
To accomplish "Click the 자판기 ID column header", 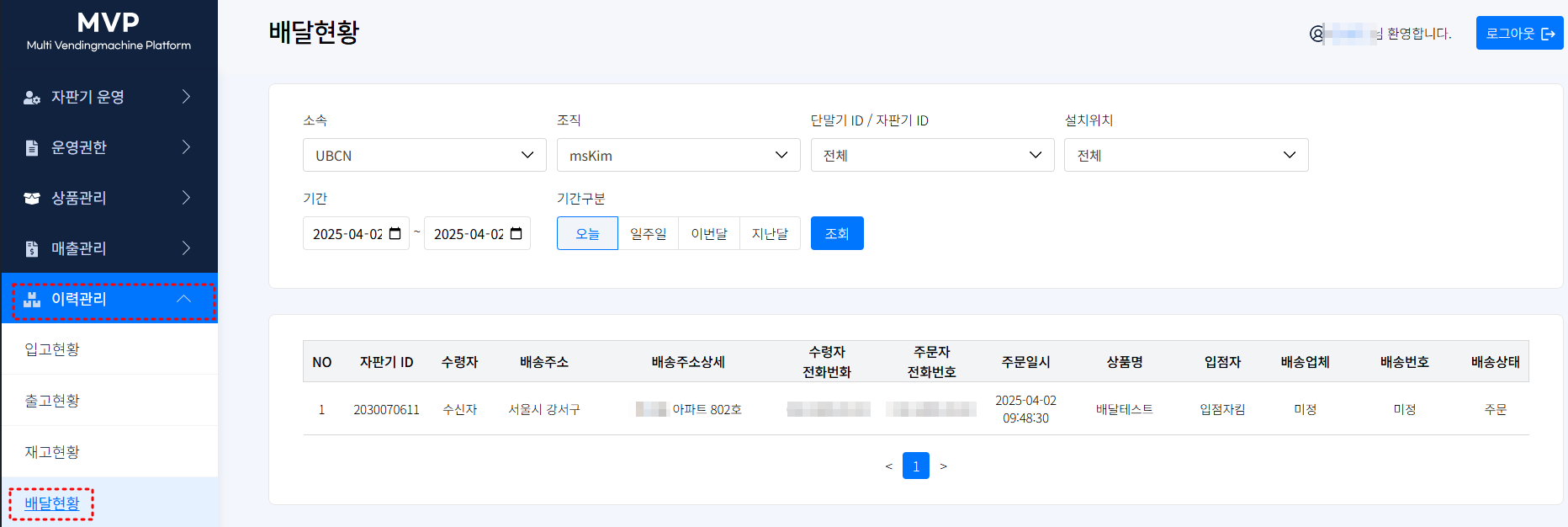I will [x=387, y=362].
